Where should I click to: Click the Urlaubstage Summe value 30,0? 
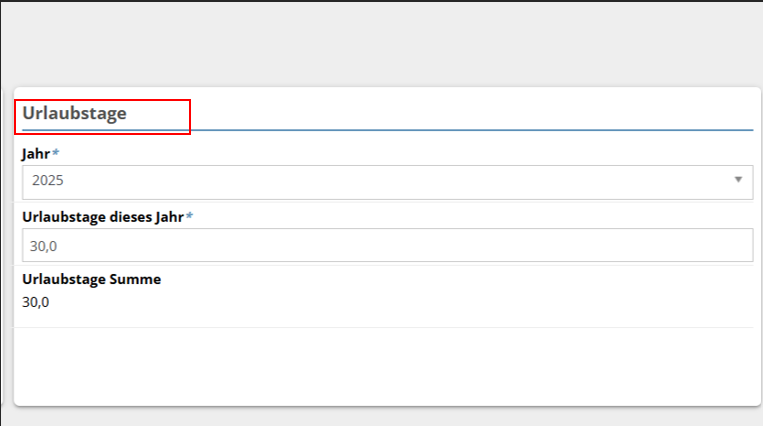[35, 301]
